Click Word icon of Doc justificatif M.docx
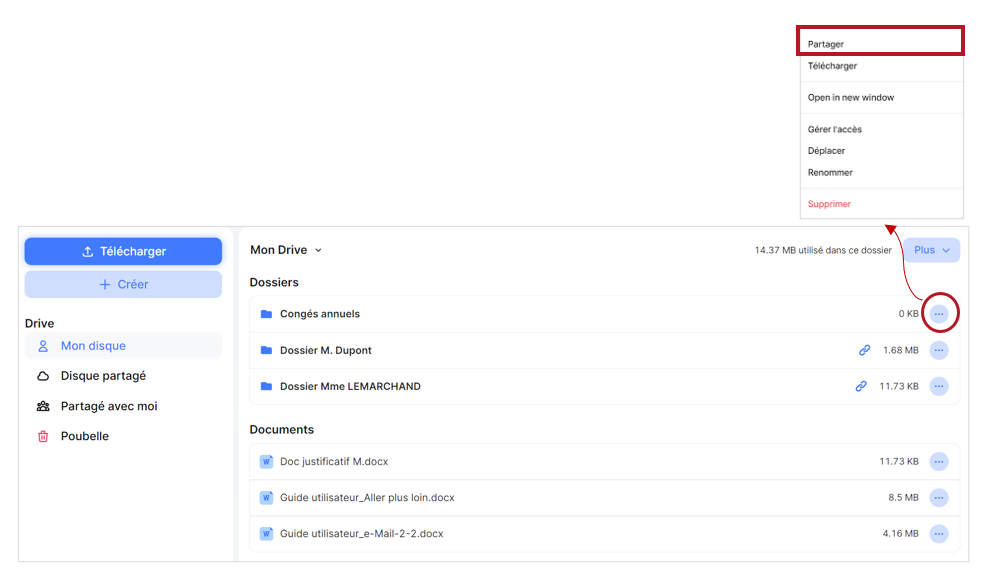The image size is (993, 582). click(267, 462)
